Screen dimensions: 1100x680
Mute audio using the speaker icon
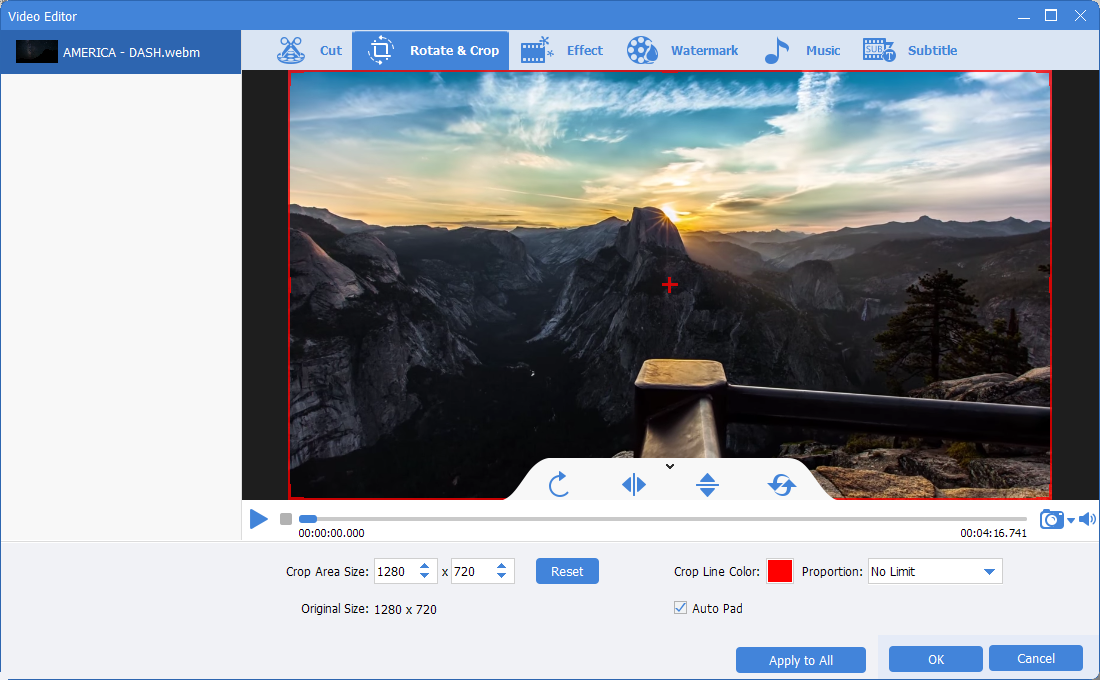[x=1087, y=519]
